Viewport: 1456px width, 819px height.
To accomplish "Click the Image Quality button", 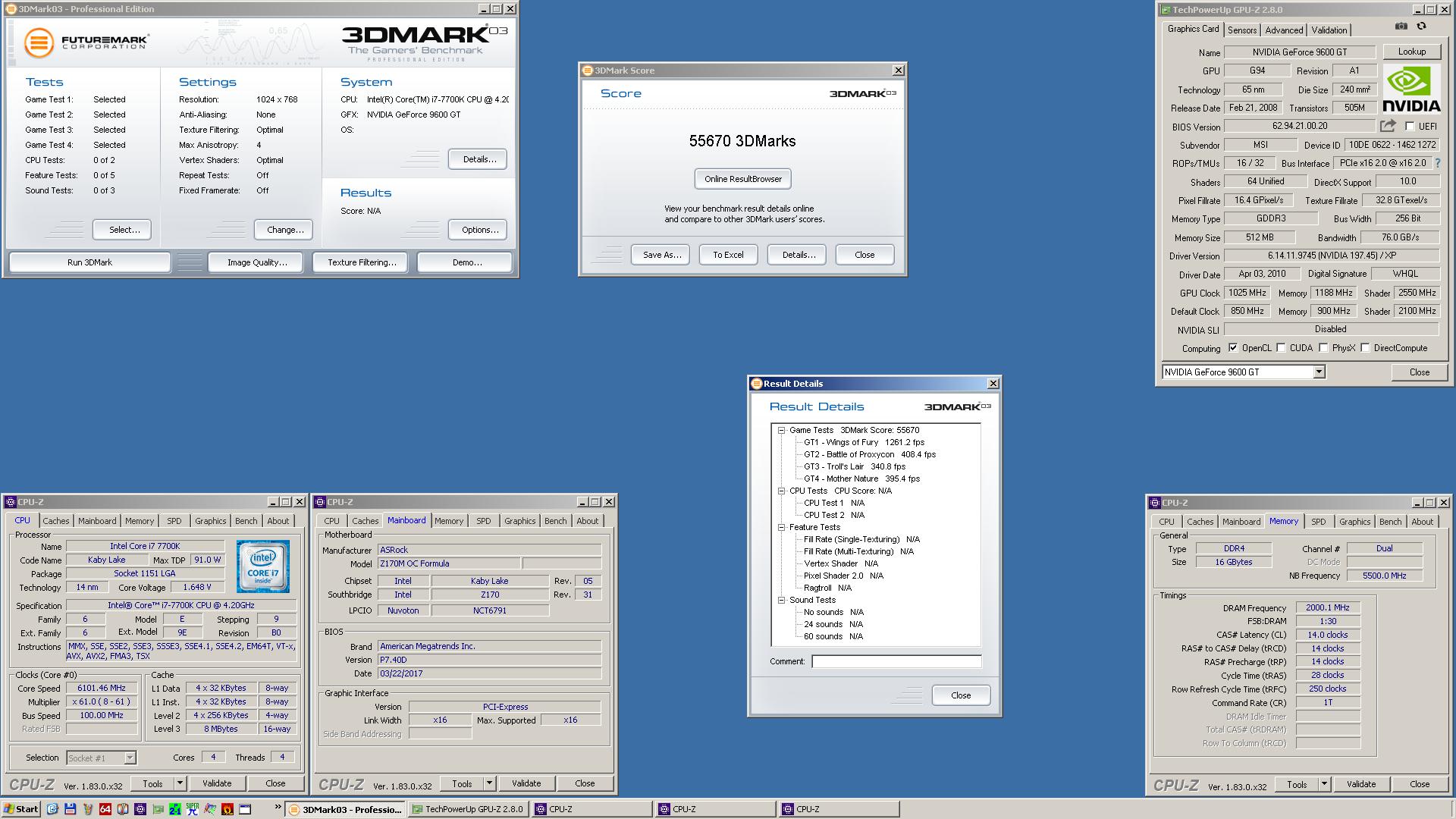I will pos(257,262).
